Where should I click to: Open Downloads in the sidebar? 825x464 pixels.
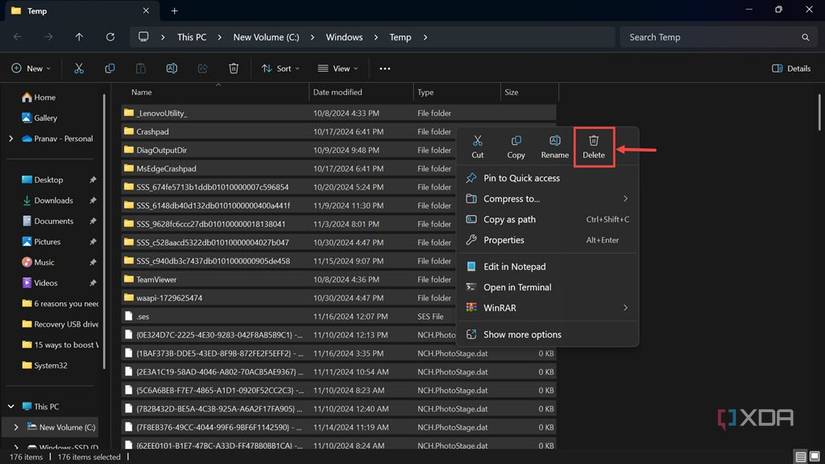pyautogui.click(x=48, y=200)
